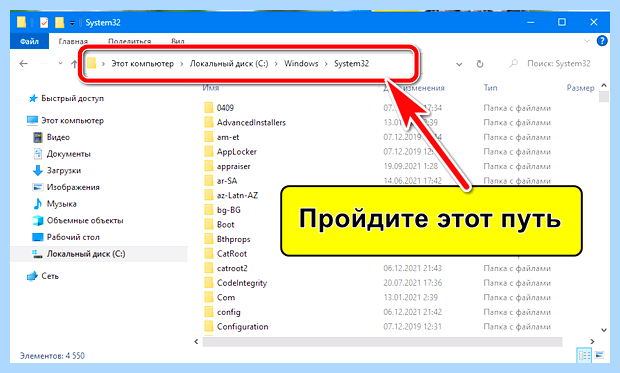The image size is (620, 373).
Task: Click the folder icon in the address bar
Action: 91,63
